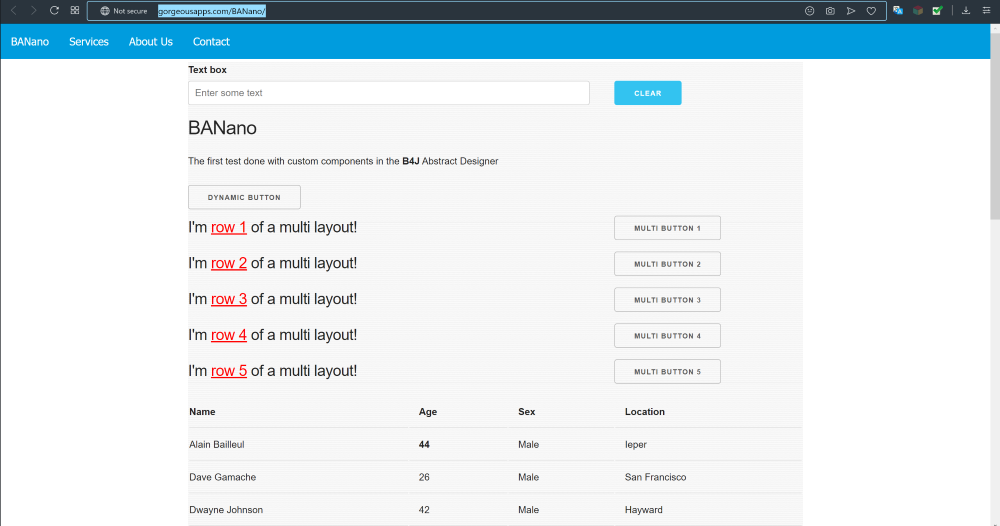Follow the red 'row 1' link
This screenshot has height=526, width=1000.
point(229,228)
